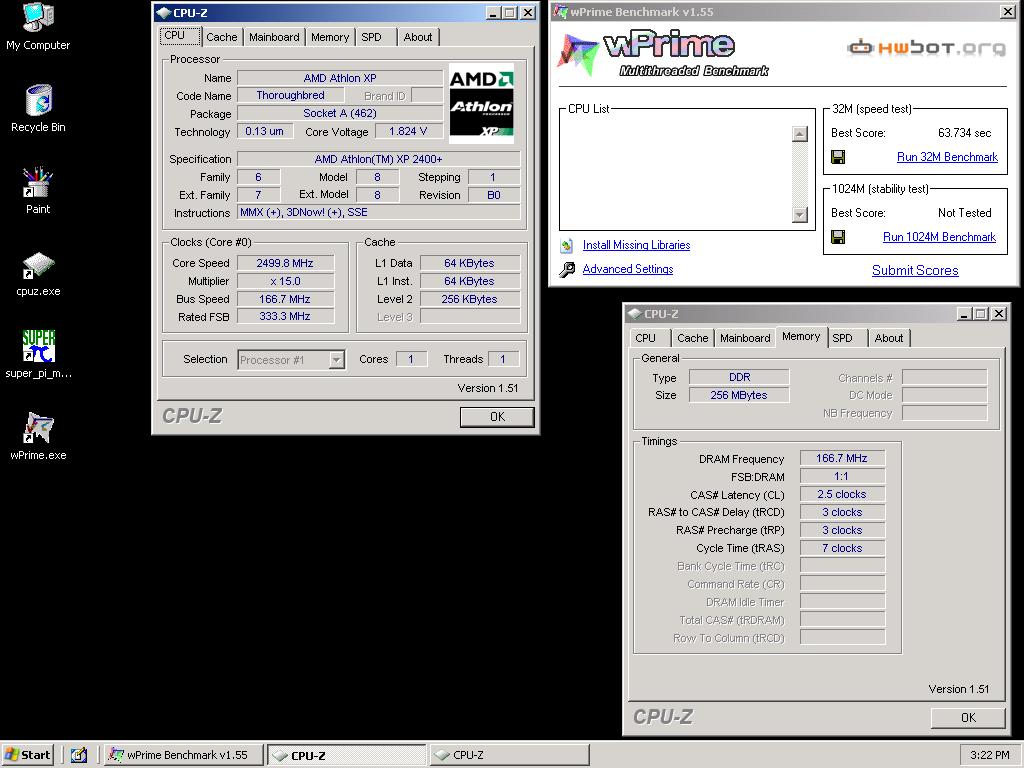Select cpuz.exe desktop icon

(38, 273)
